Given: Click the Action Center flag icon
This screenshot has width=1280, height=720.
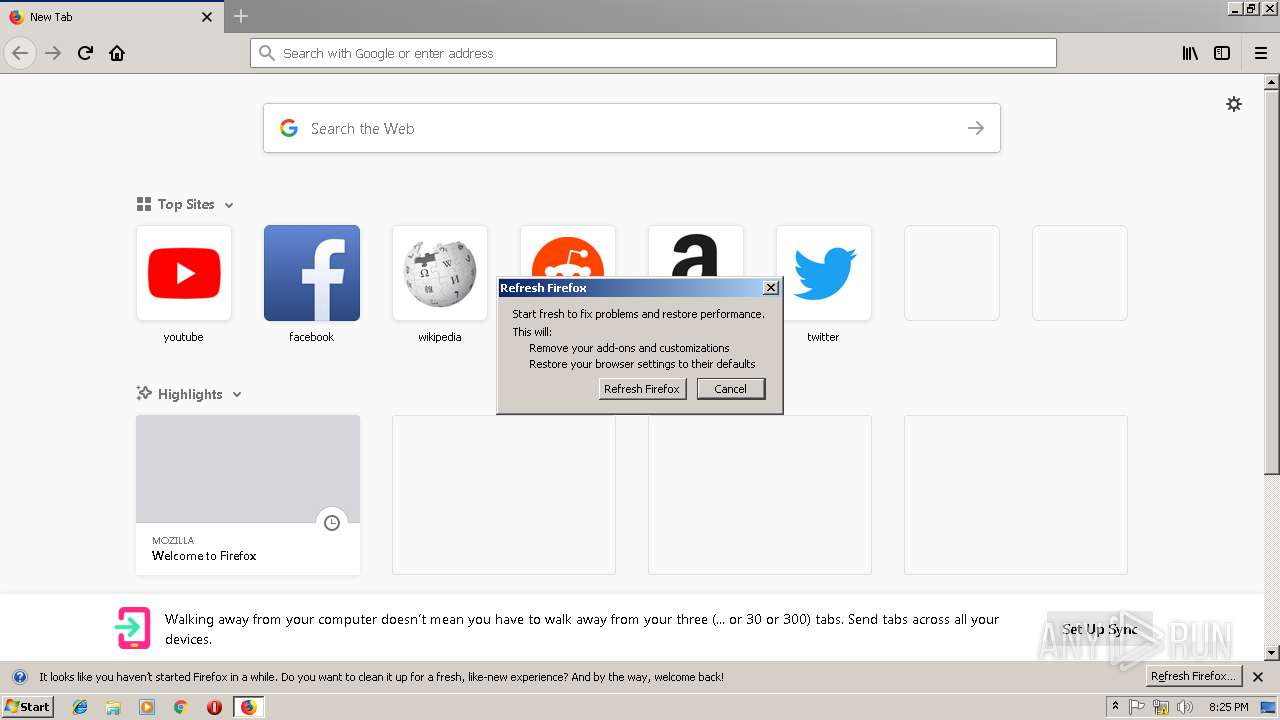Looking at the screenshot, I should pos(1137,707).
